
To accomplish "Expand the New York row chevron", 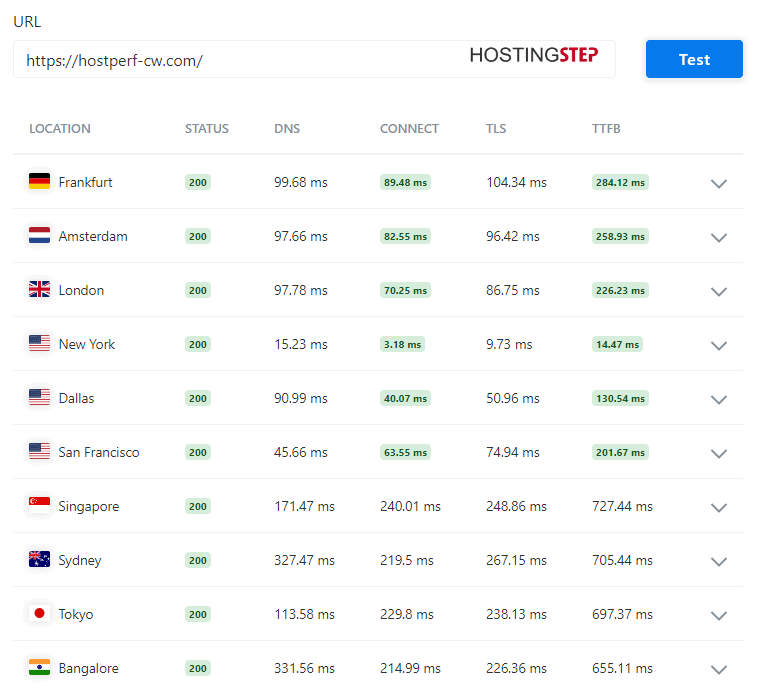I will point(719,346).
